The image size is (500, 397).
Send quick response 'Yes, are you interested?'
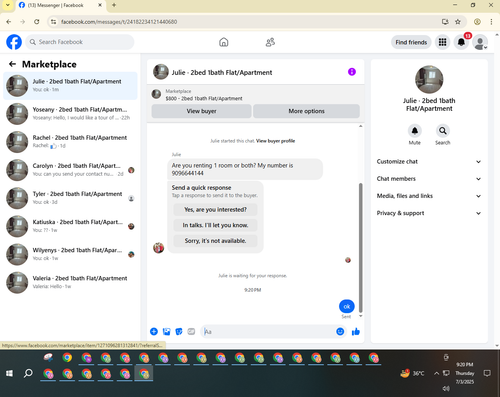(215, 210)
